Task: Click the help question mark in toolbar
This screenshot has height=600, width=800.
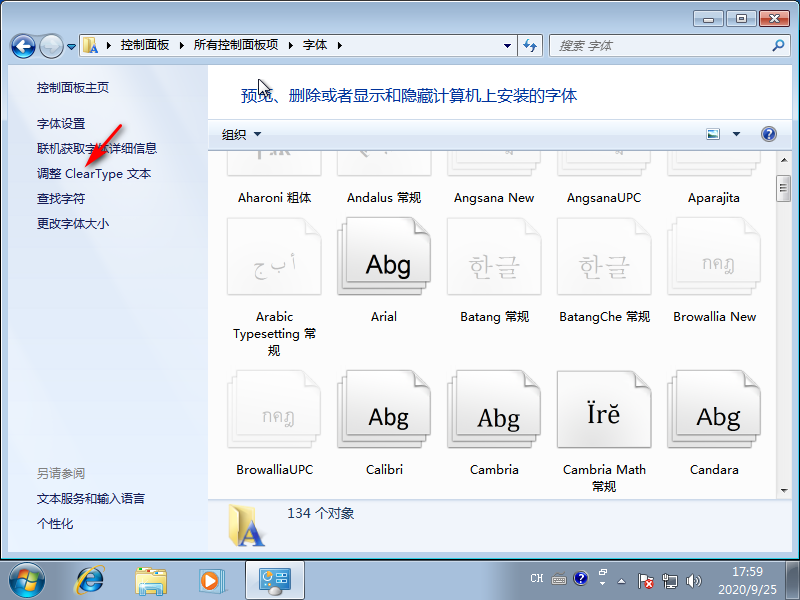Action: pyautogui.click(x=768, y=134)
